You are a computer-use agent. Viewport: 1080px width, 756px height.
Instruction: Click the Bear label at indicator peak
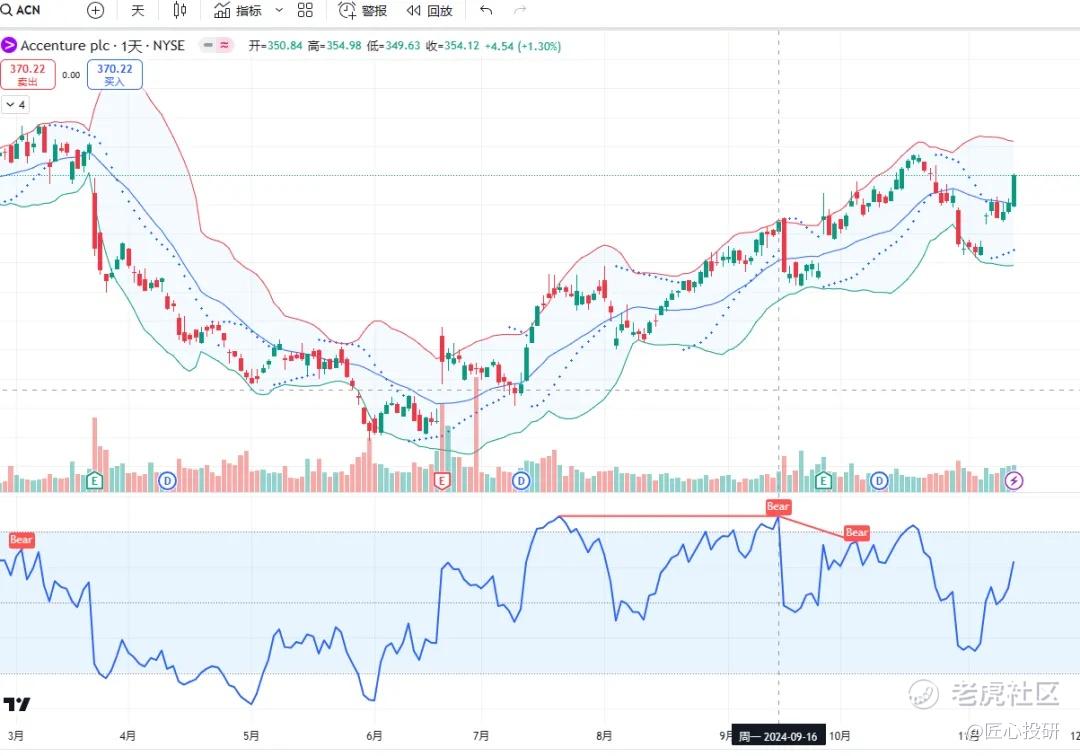coord(778,507)
